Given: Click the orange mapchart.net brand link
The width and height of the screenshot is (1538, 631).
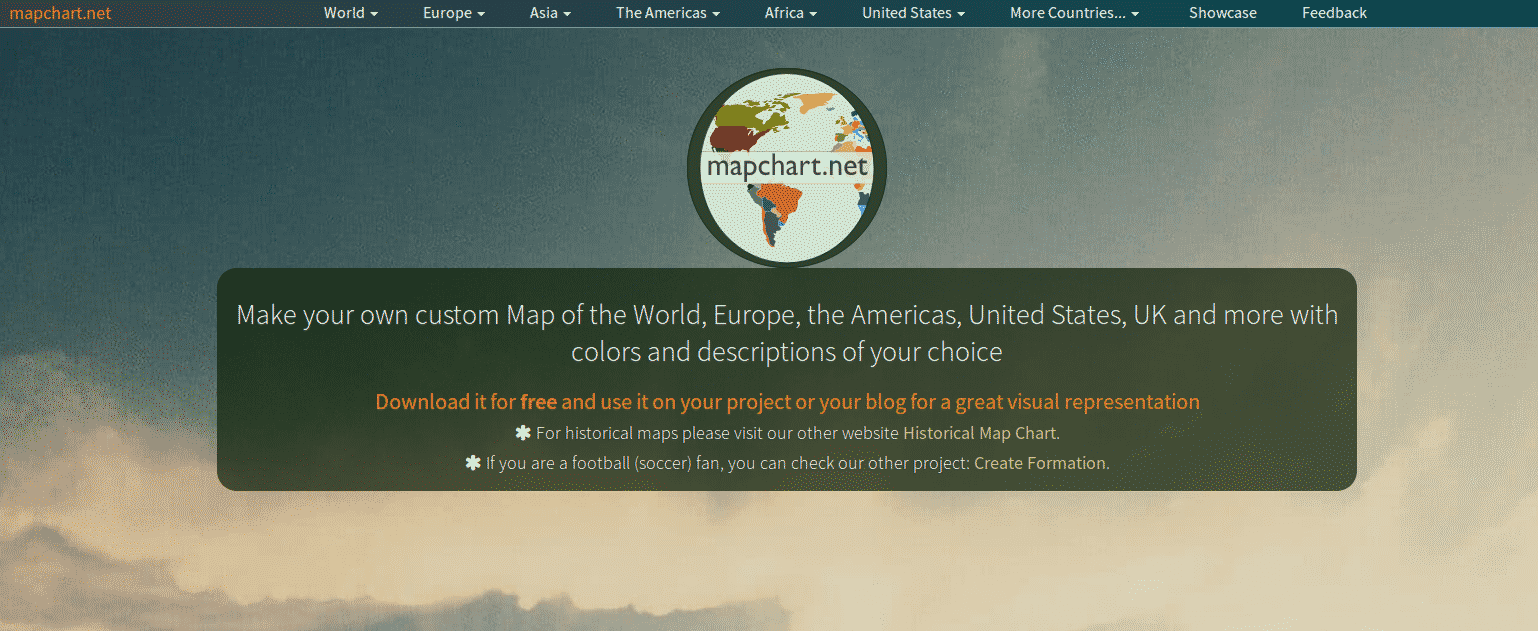Looking at the screenshot, I should pos(60,13).
